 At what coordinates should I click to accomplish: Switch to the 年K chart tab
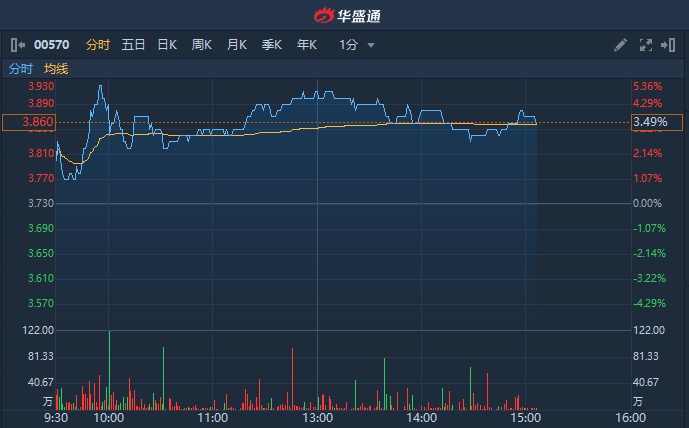[x=306, y=45]
